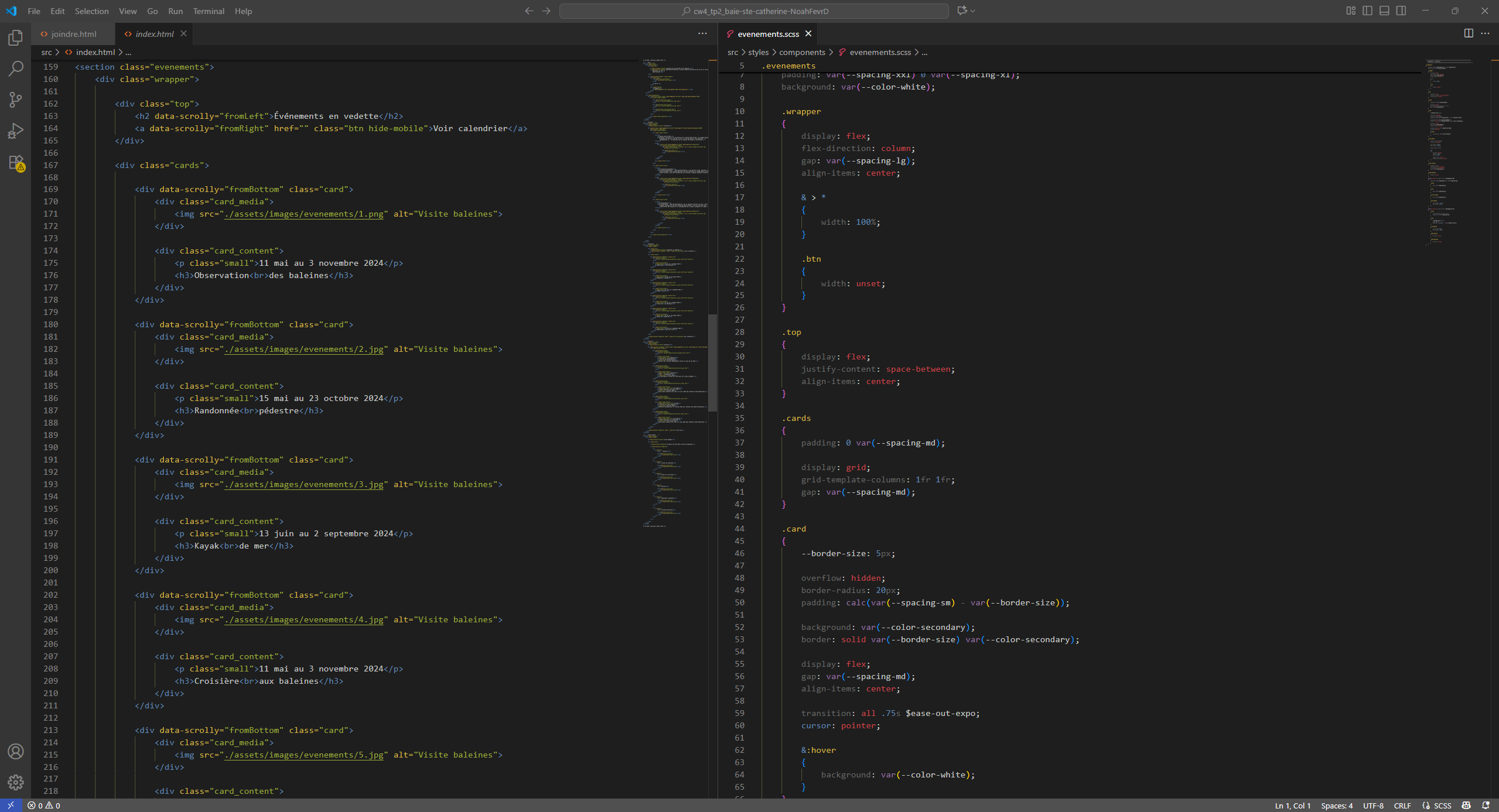Open the Accounts menu icon

(x=16, y=751)
